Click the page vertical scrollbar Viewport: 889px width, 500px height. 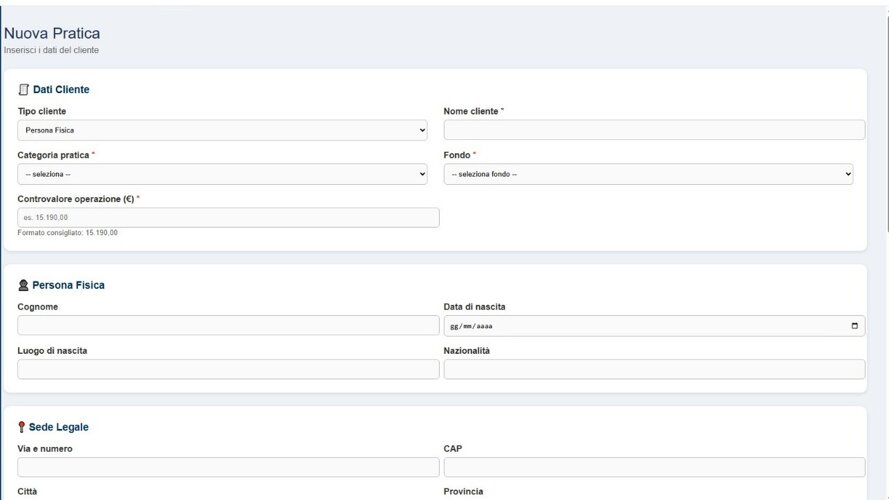[886, 125]
